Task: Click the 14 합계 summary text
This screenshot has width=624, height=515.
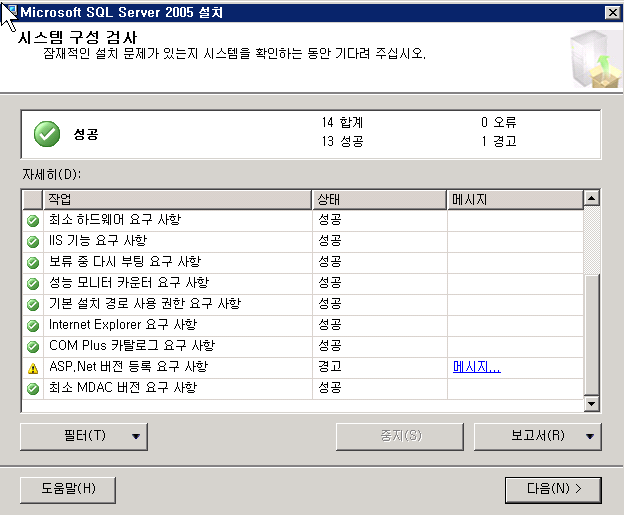Action: 343,123
